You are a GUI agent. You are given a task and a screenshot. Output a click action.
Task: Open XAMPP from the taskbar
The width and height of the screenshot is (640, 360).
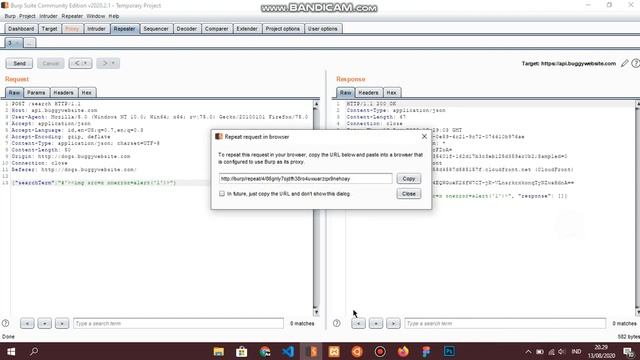[x=334, y=351]
